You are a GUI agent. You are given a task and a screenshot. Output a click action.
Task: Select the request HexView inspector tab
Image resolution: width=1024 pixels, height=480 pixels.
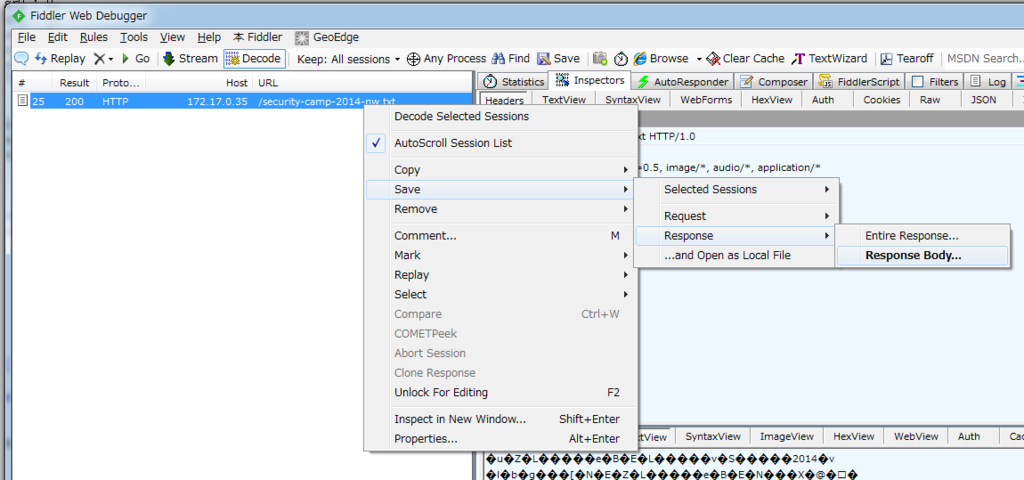771,100
